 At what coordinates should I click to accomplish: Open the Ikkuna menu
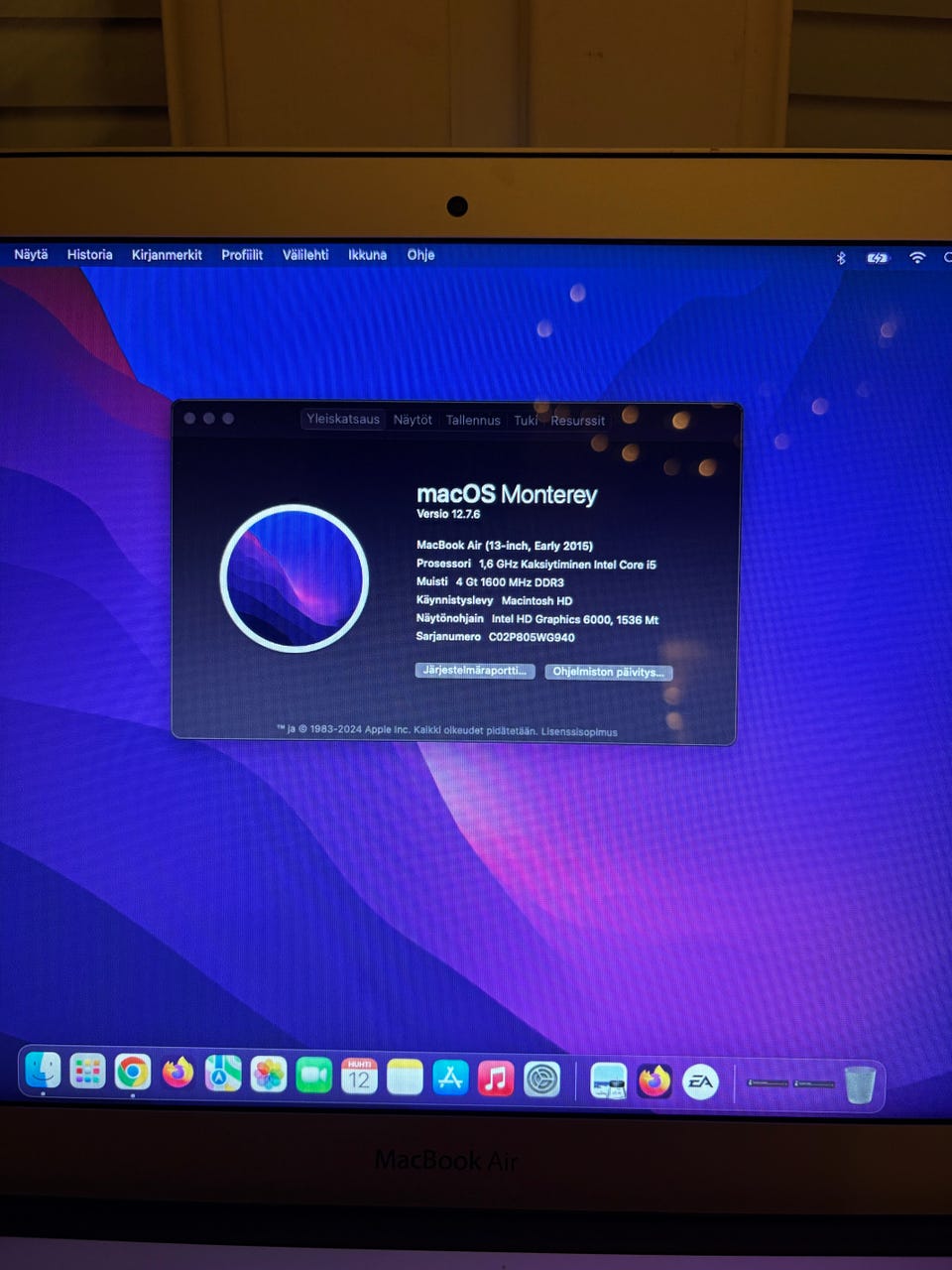pyautogui.click(x=367, y=255)
